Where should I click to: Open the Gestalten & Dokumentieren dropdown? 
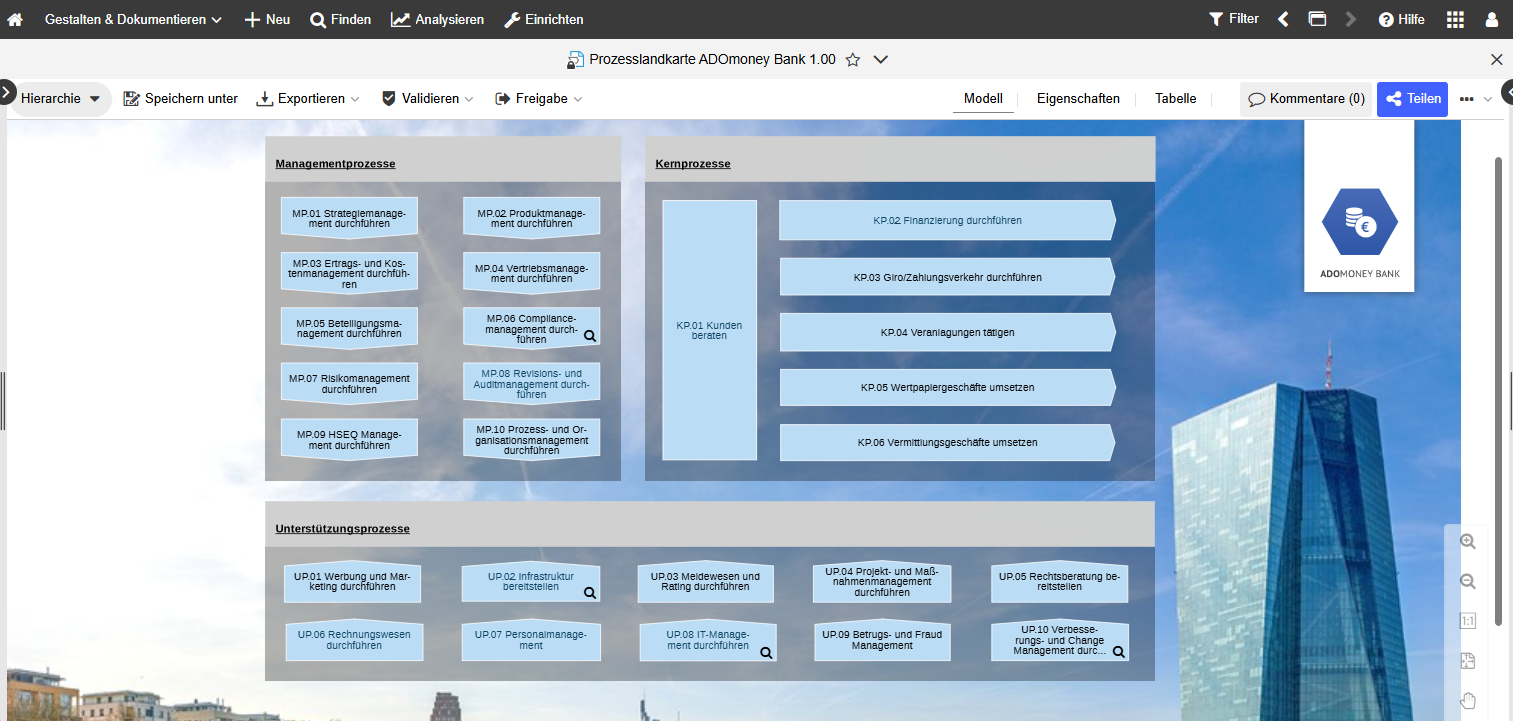133,19
